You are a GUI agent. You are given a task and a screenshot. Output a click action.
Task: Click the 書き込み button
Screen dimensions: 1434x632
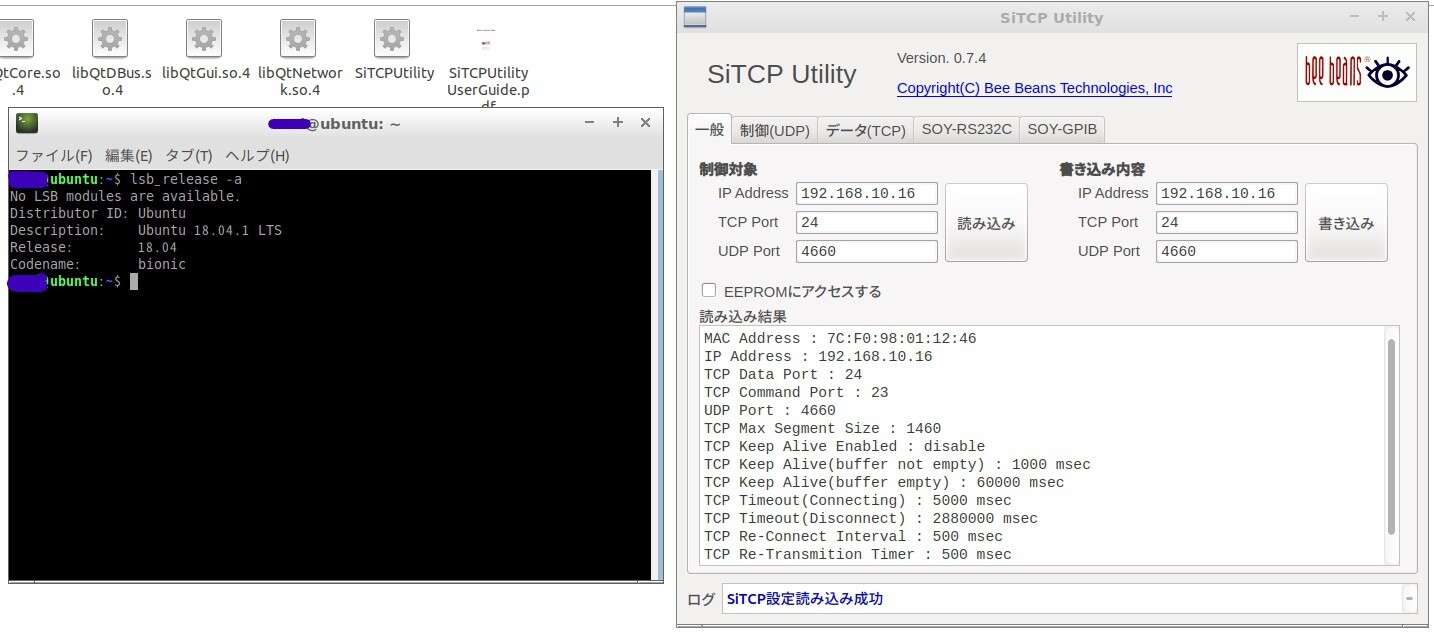point(1346,223)
